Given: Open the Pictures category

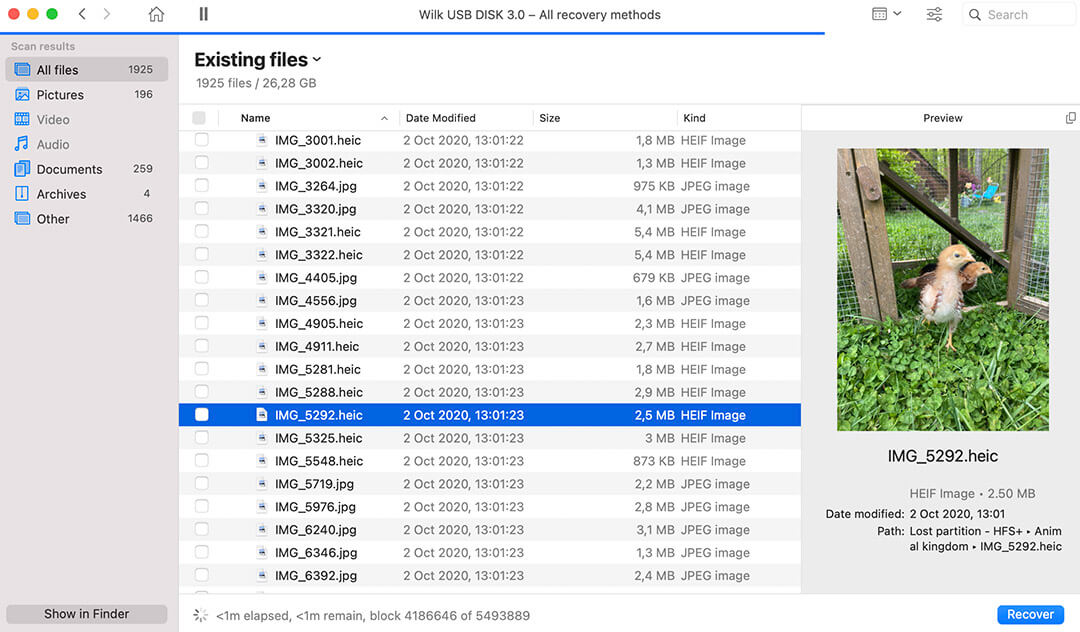Looking at the screenshot, I should [x=87, y=94].
